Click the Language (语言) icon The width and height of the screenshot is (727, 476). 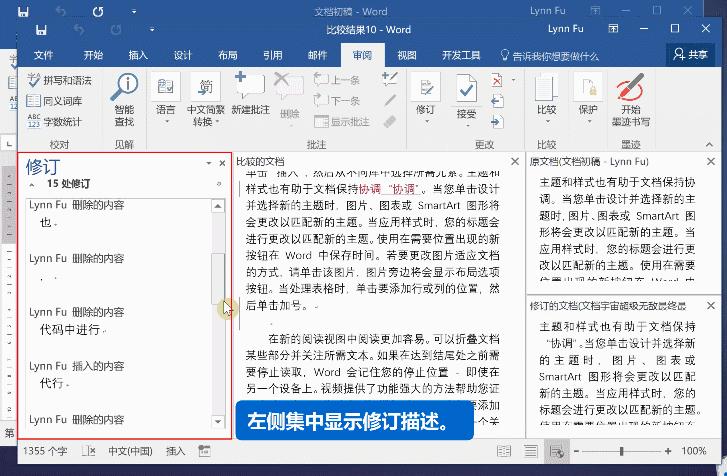pos(166,87)
